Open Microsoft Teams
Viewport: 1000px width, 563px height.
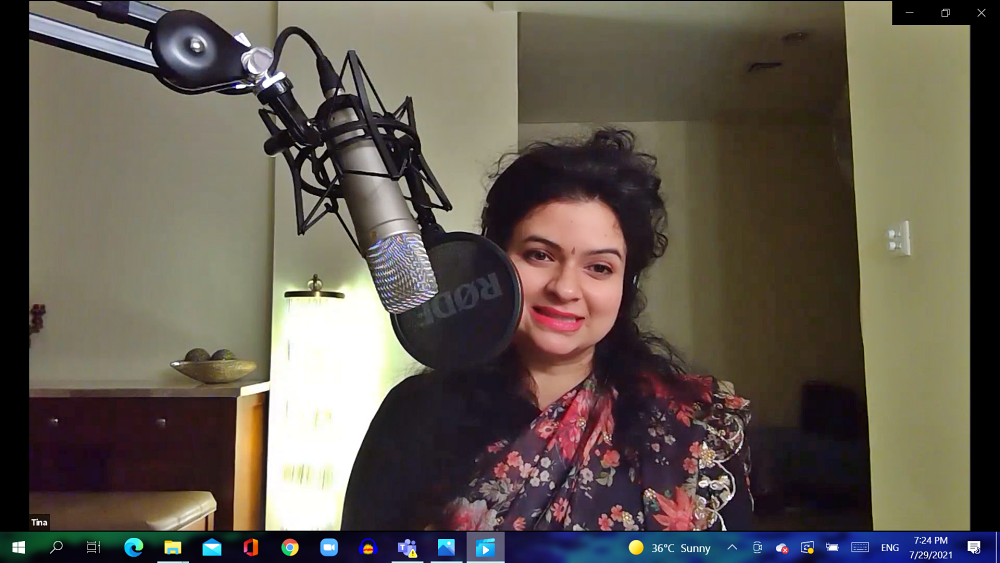[407, 547]
